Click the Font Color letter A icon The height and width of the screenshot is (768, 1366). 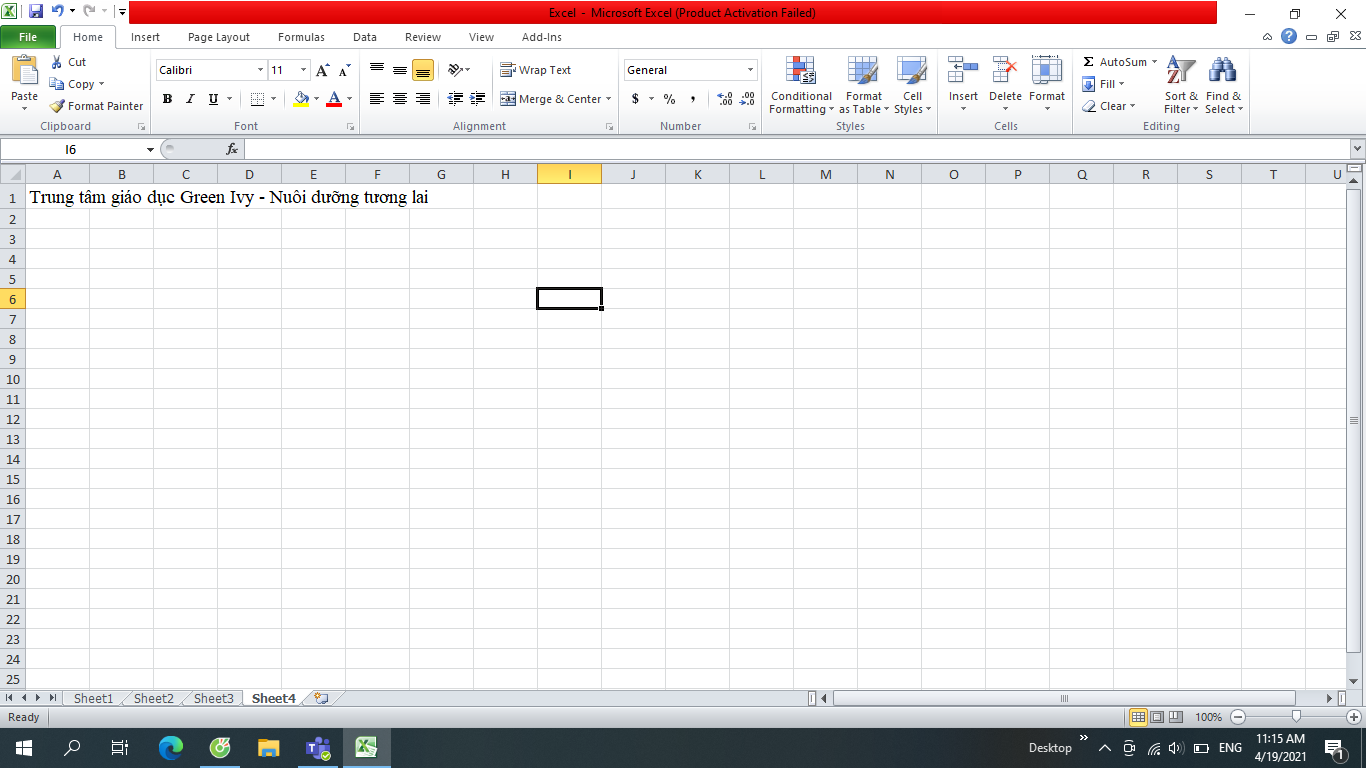(x=334, y=99)
